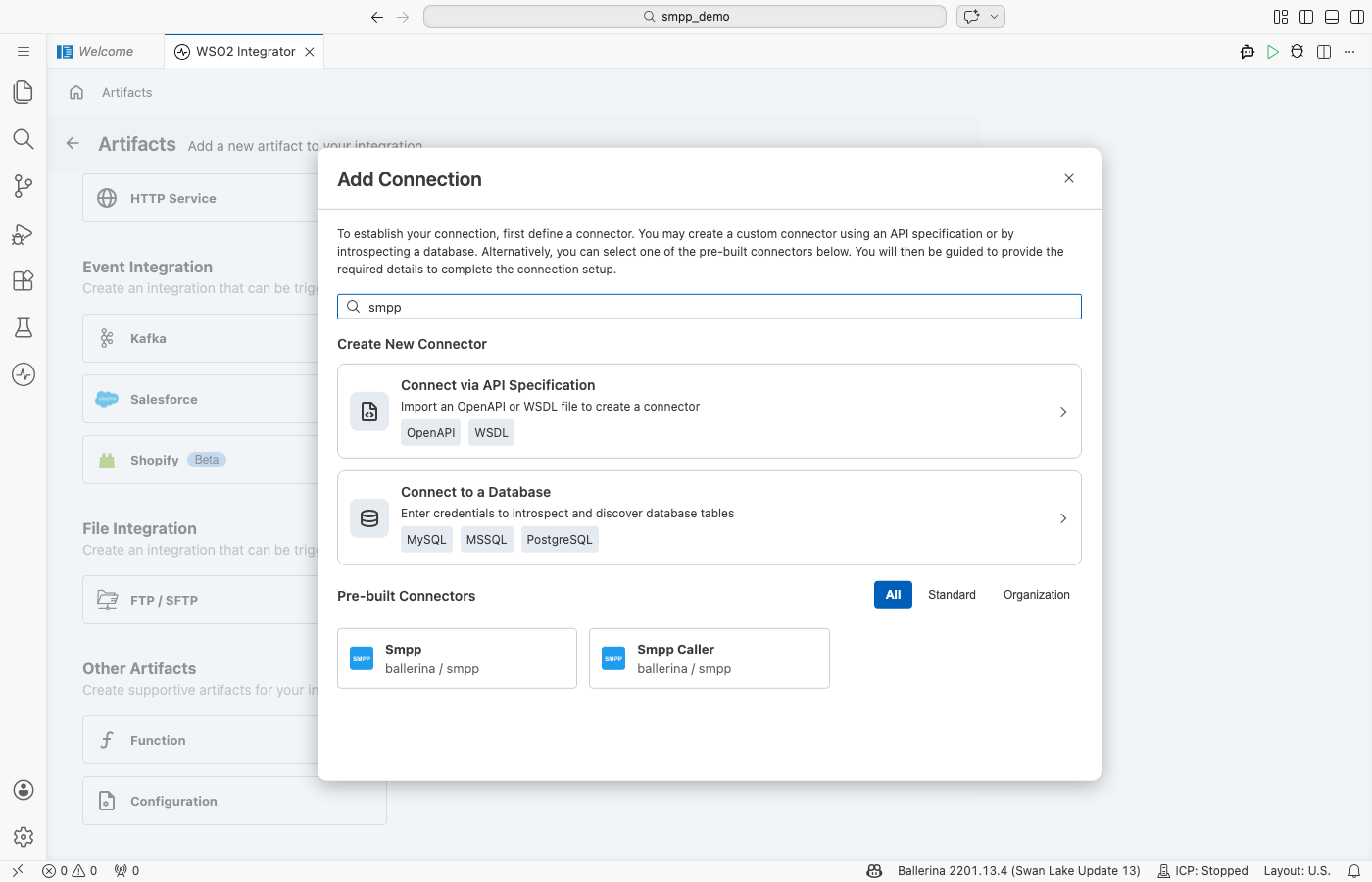Click the Ballerina version status bar entry
Screen dimensions: 1372x882
[1019, 870]
